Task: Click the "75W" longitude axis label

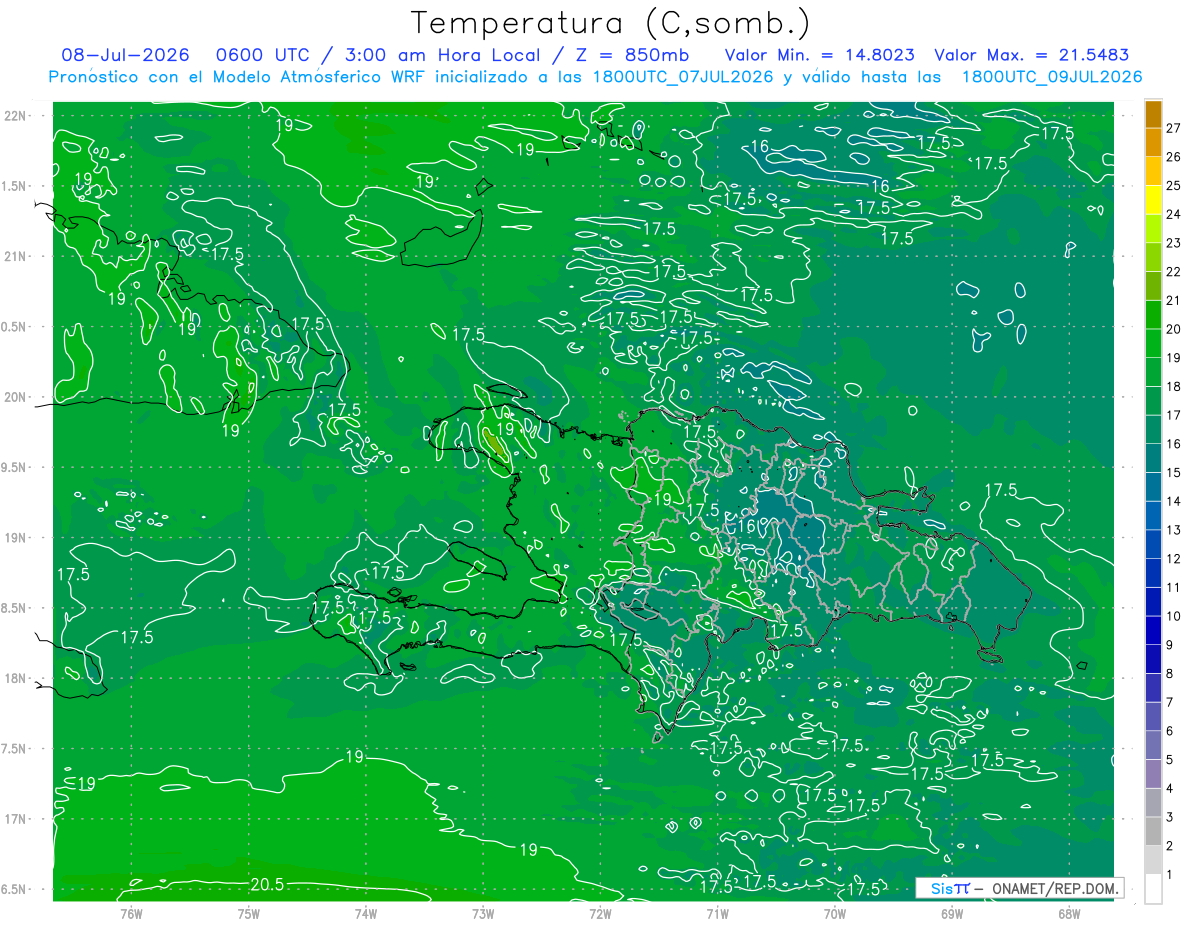Action: click(x=249, y=914)
